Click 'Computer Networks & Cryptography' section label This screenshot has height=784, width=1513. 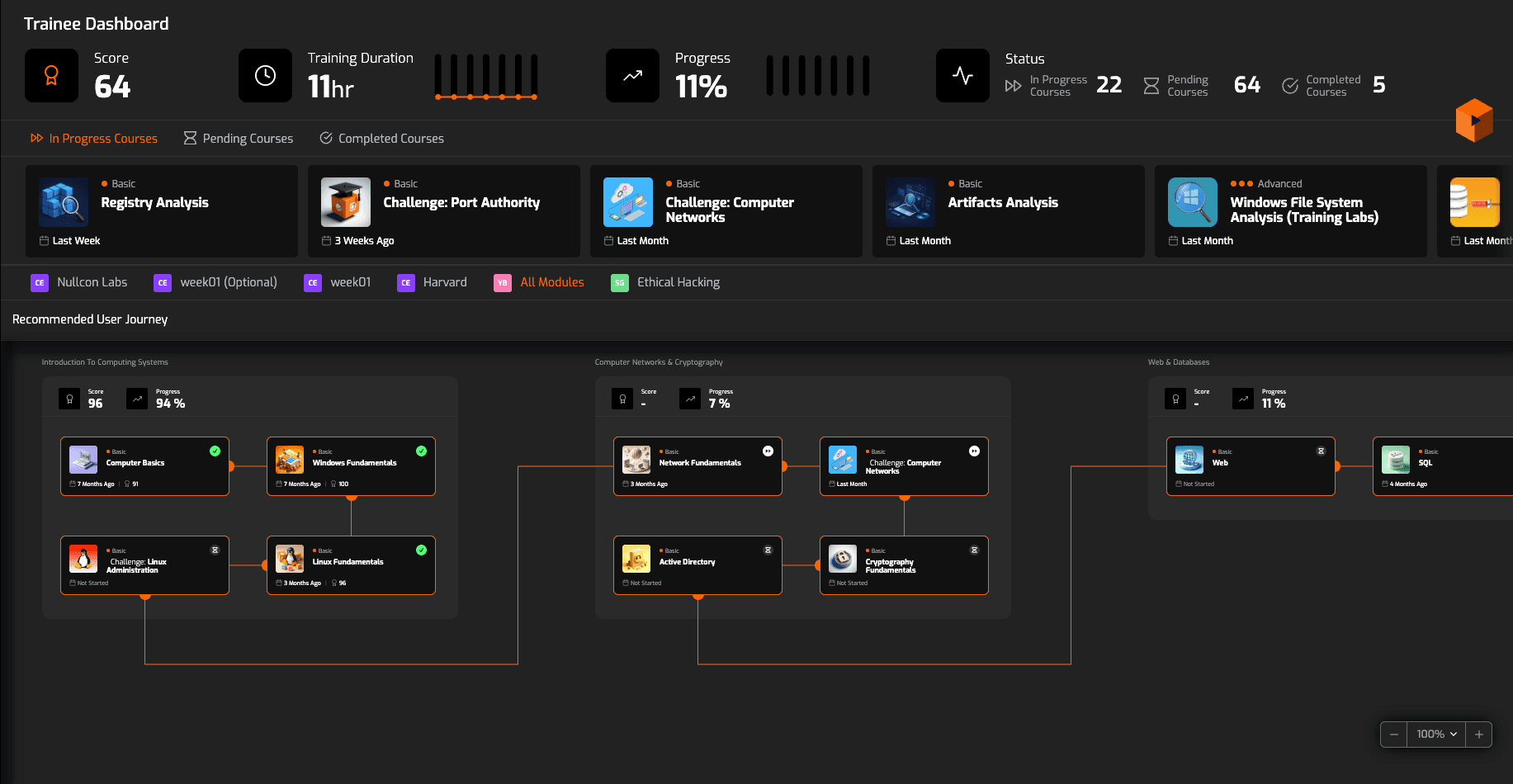(x=659, y=362)
